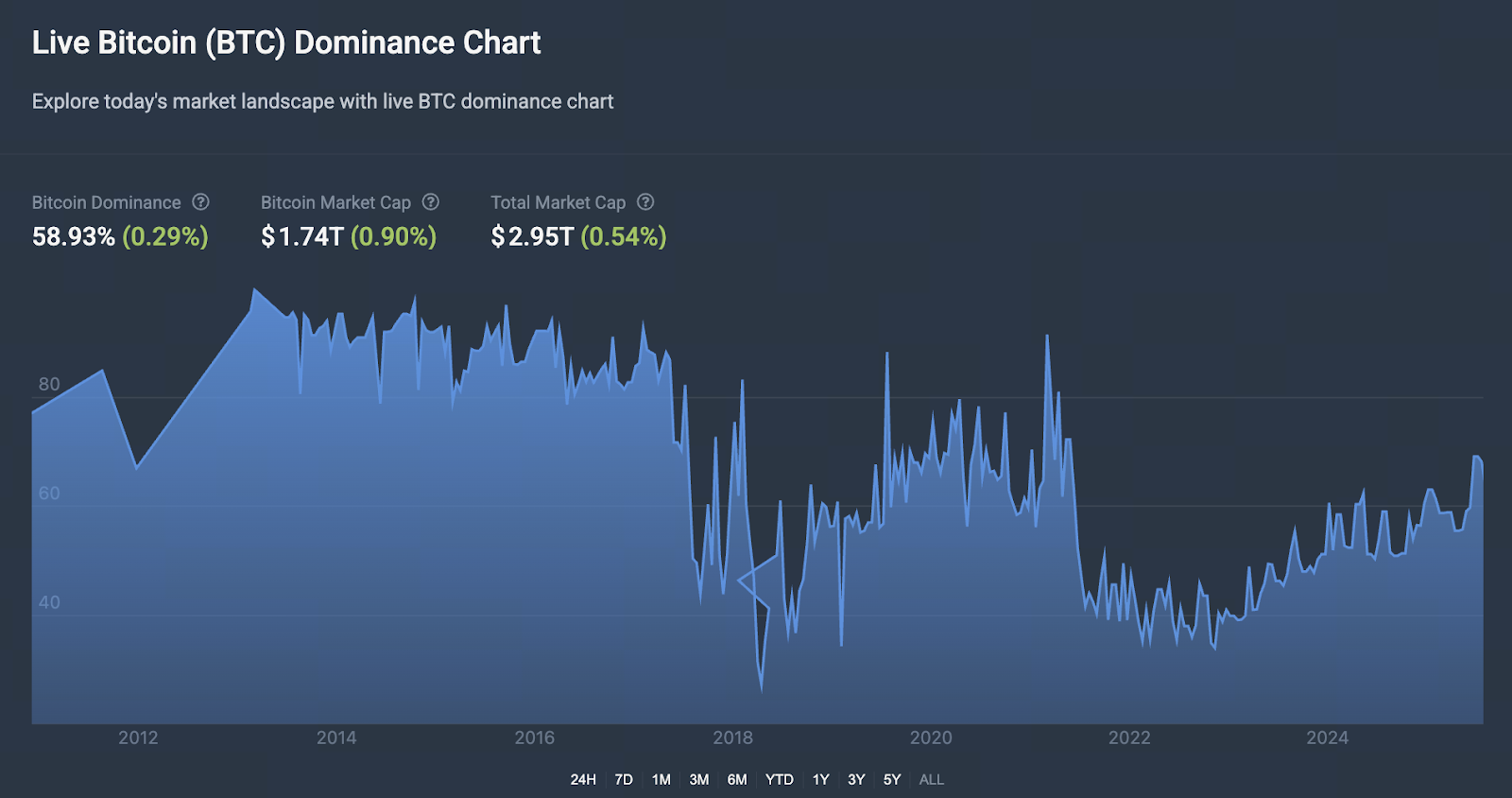Choose the 3M time range
The image size is (1512, 798).
point(699,780)
